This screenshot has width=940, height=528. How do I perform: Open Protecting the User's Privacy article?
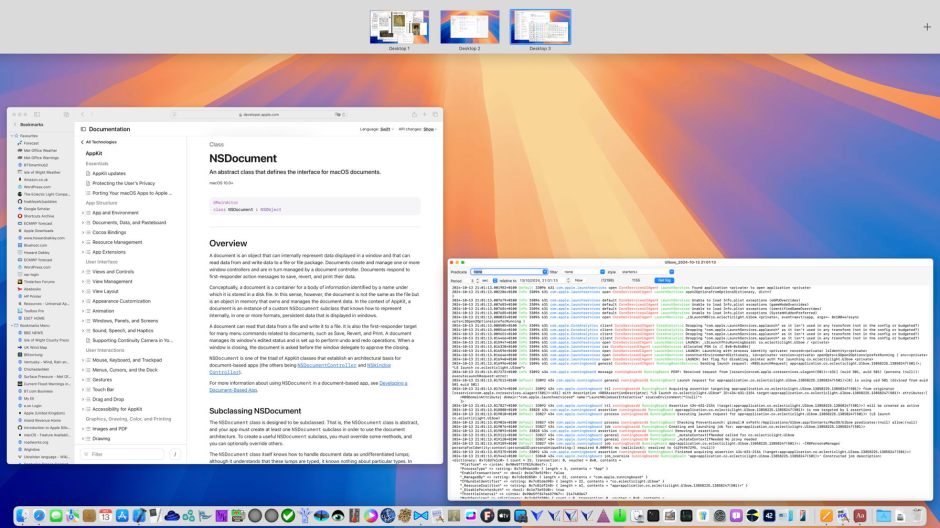[123, 183]
